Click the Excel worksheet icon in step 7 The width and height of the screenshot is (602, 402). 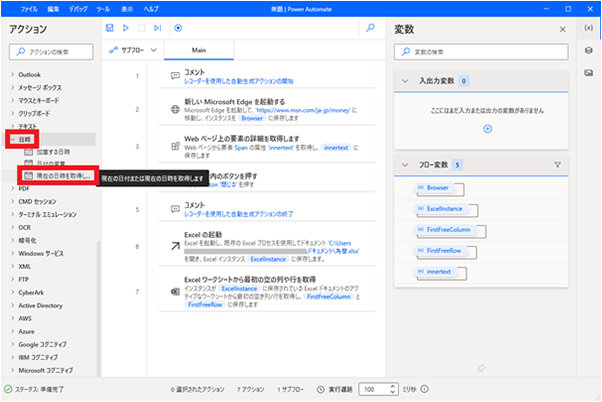point(175,292)
